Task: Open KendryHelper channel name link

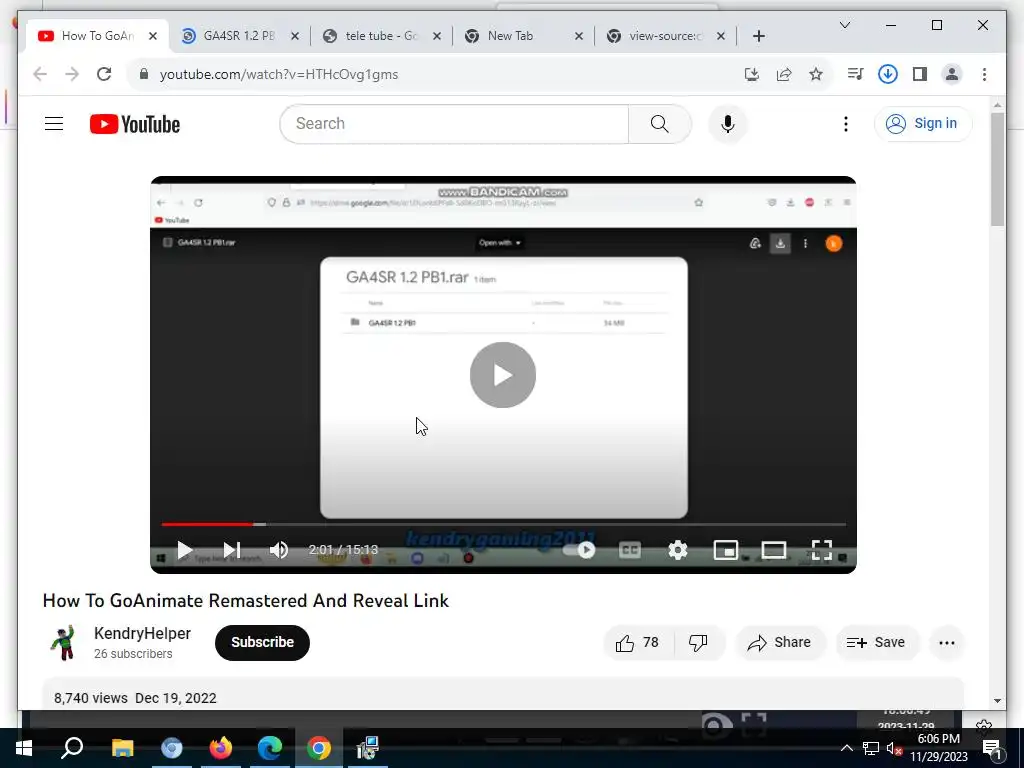Action: coord(142,633)
